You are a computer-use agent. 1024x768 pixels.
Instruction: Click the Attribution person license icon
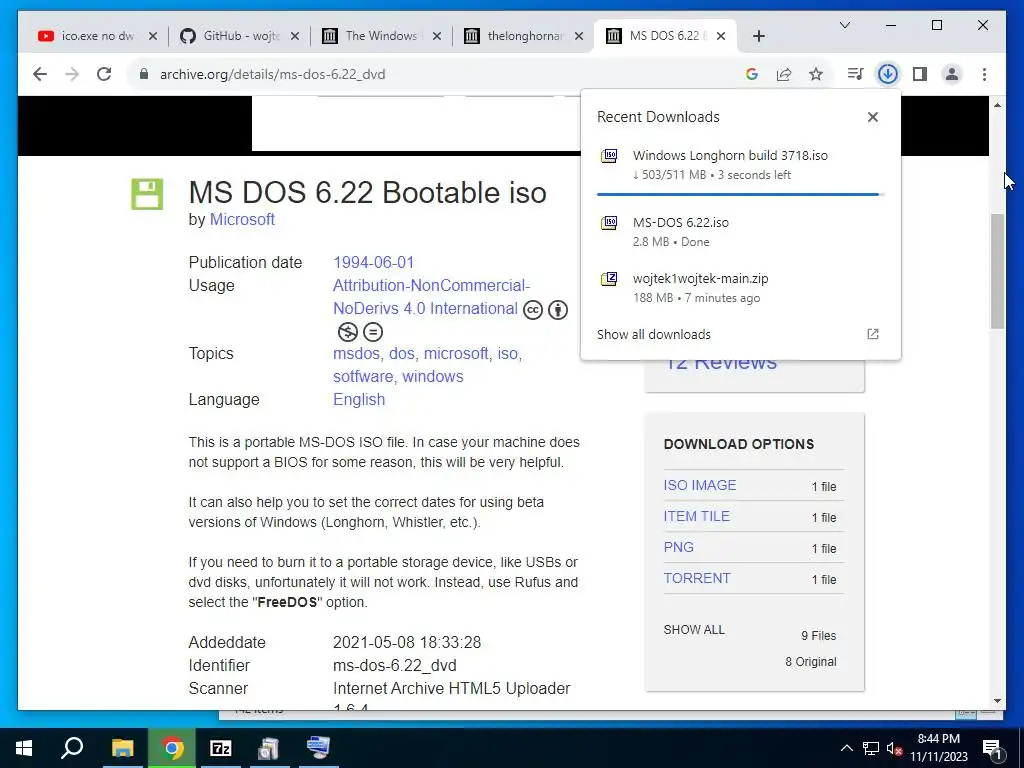tap(558, 310)
